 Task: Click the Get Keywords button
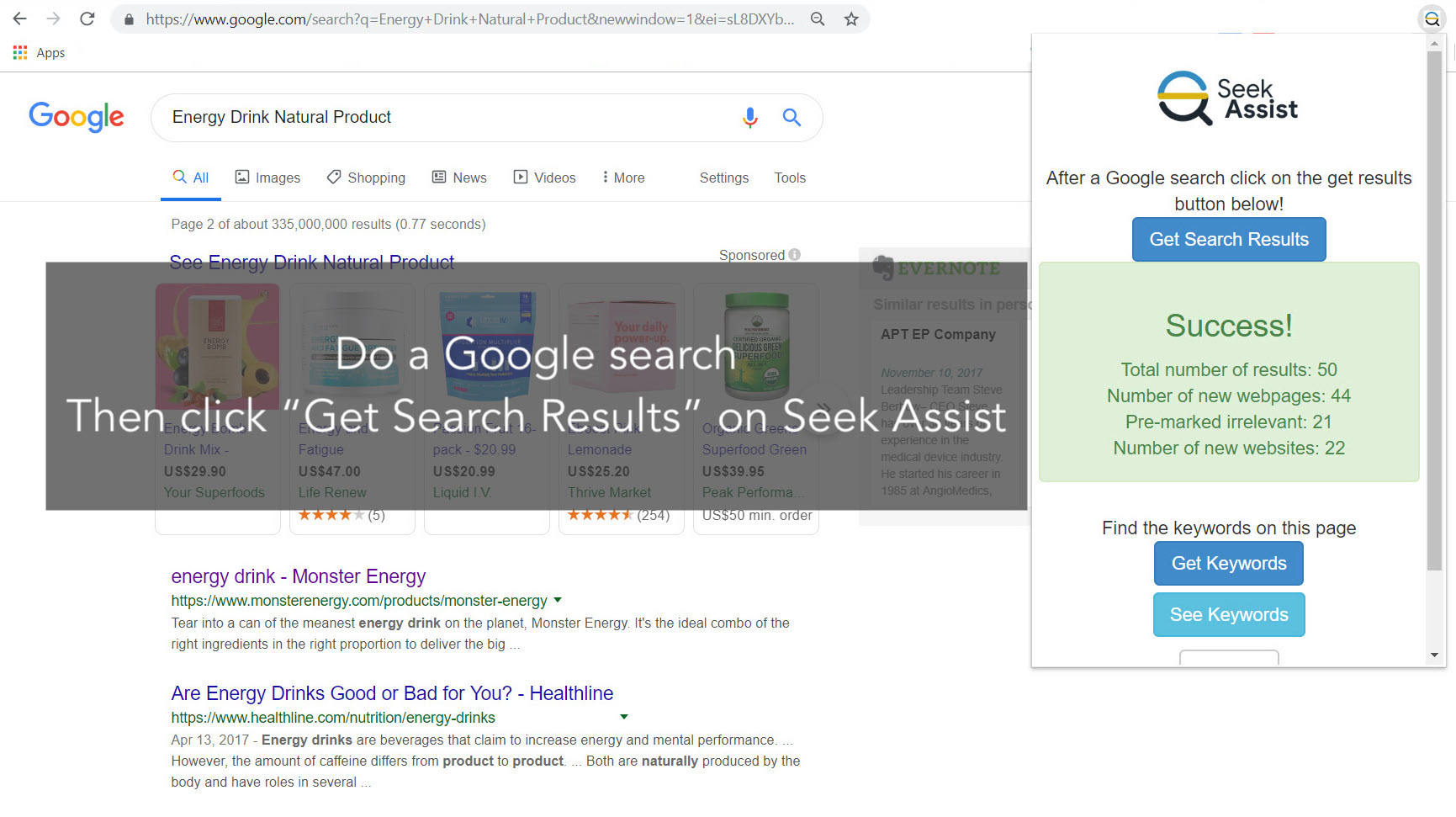tap(1229, 564)
